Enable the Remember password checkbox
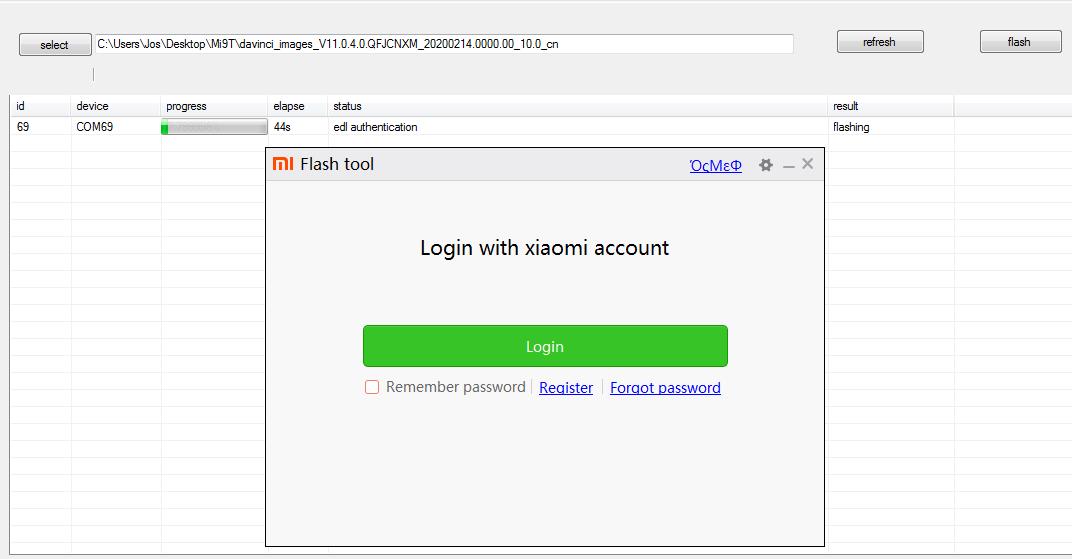 click(x=372, y=387)
